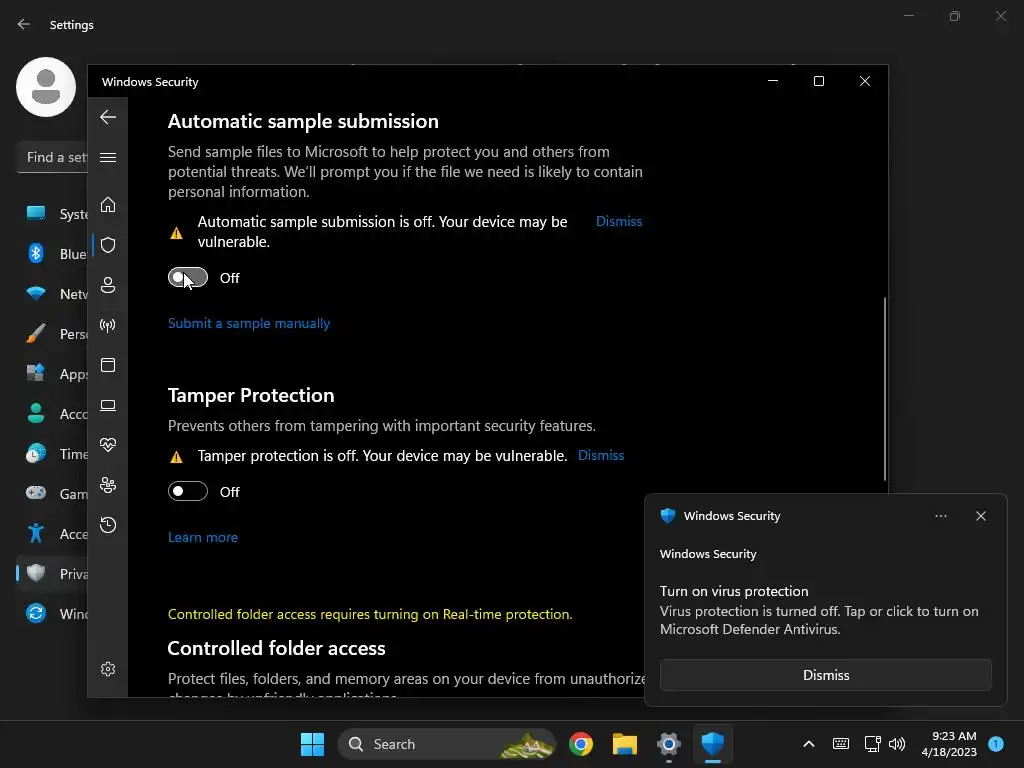Launch Google Chrome from taskbar
Screen dimensions: 1024x768
click(x=581, y=744)
